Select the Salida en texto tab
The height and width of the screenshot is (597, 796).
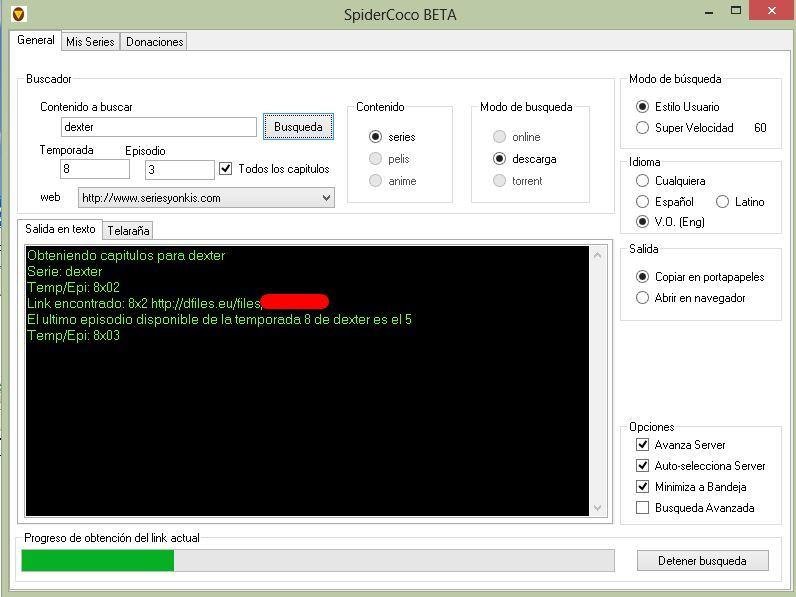click(60, 229)
